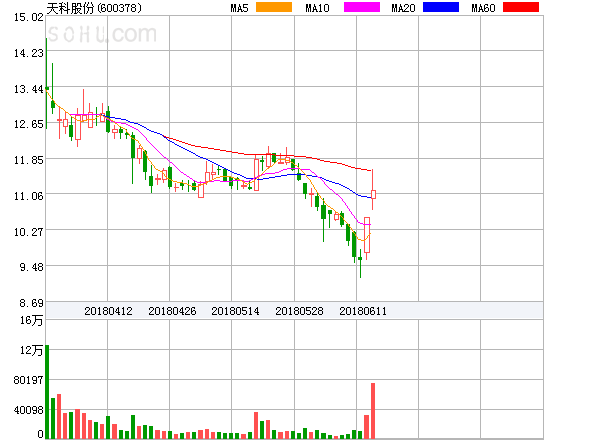This screenshot has height=440, width=600.
Task: Click the red MA60 legend swatch
Action: point(521,7)
